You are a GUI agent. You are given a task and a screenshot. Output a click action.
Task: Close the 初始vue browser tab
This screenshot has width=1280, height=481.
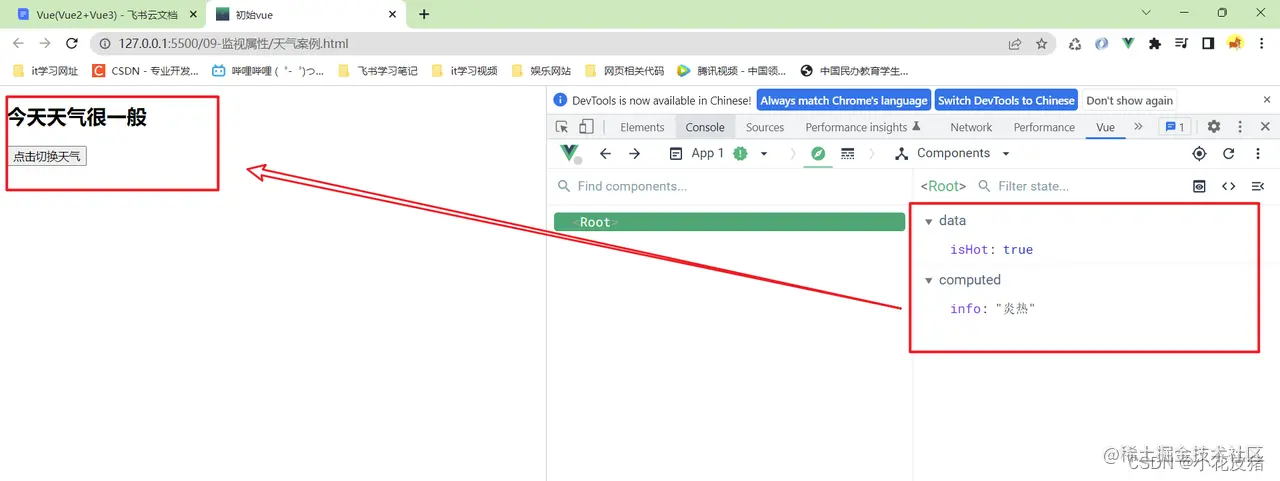click(x=392, y=14)
